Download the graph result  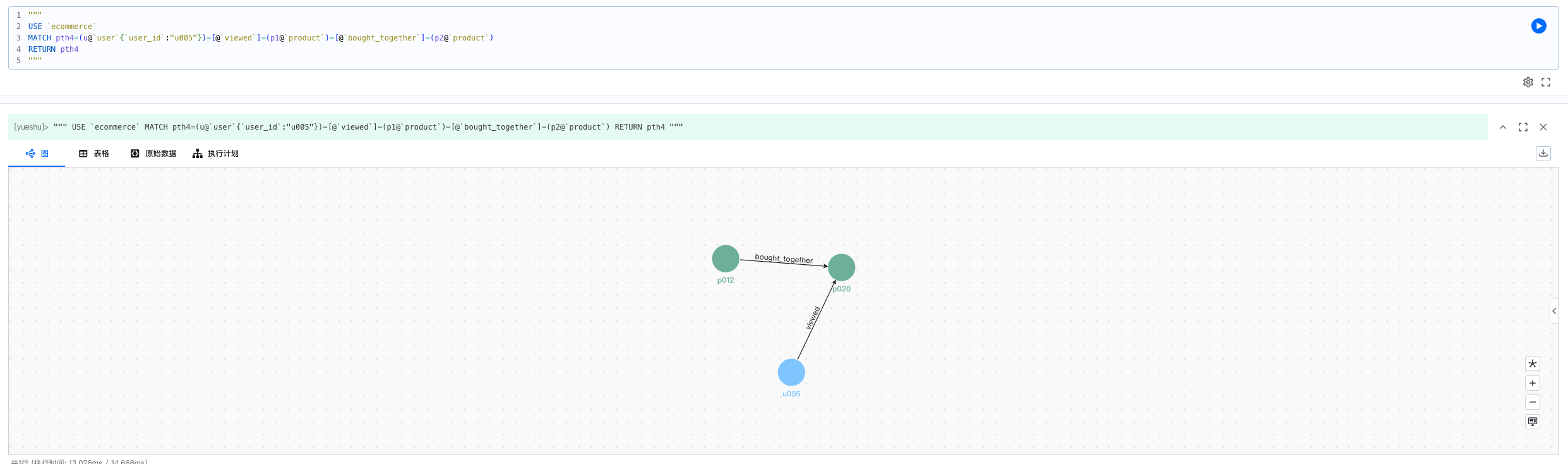pyautogui.click(x=1543, y=154)
